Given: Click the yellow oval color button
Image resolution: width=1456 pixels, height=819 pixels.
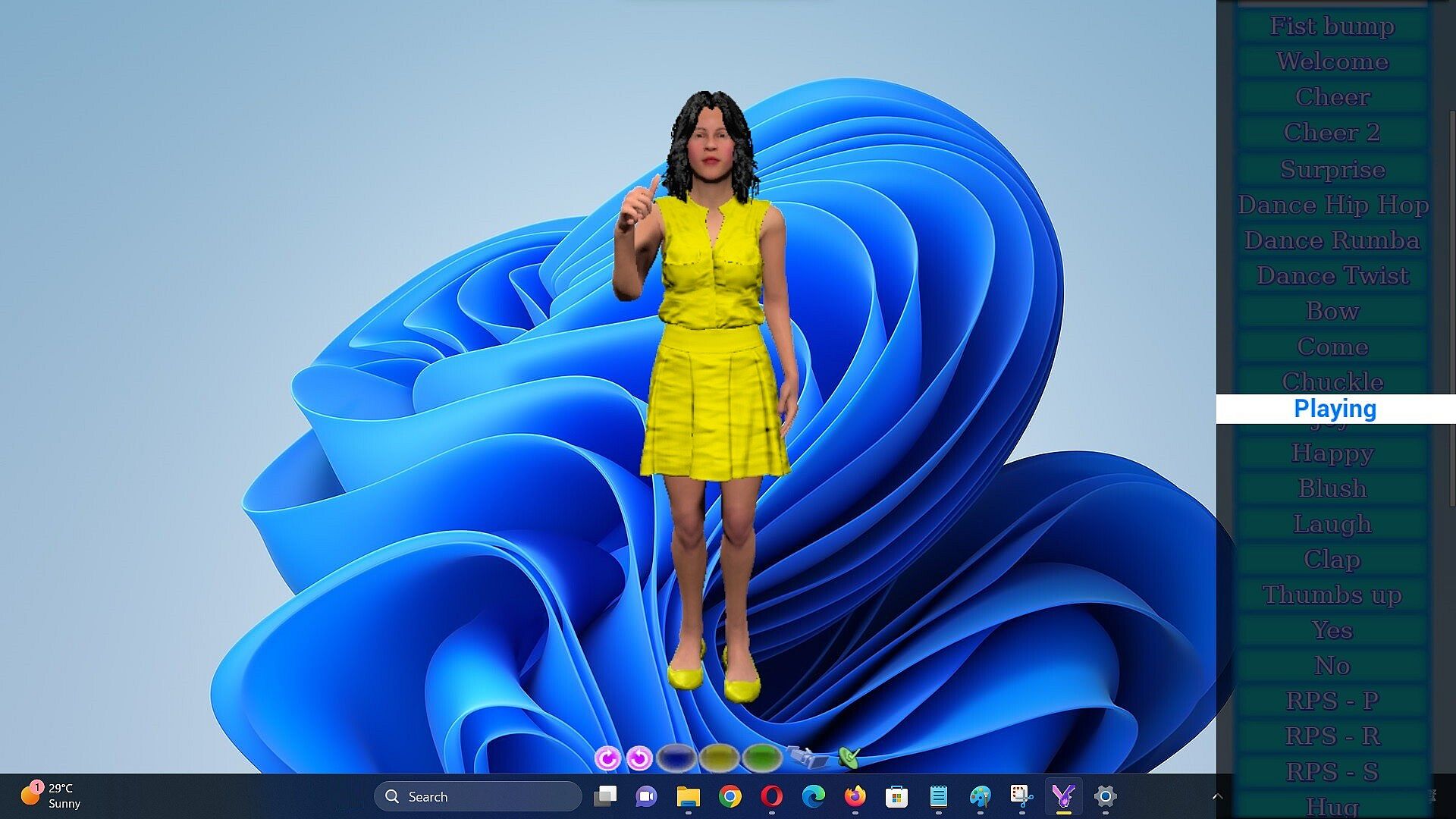Looking at the screenshot, I should coord(719,757).
